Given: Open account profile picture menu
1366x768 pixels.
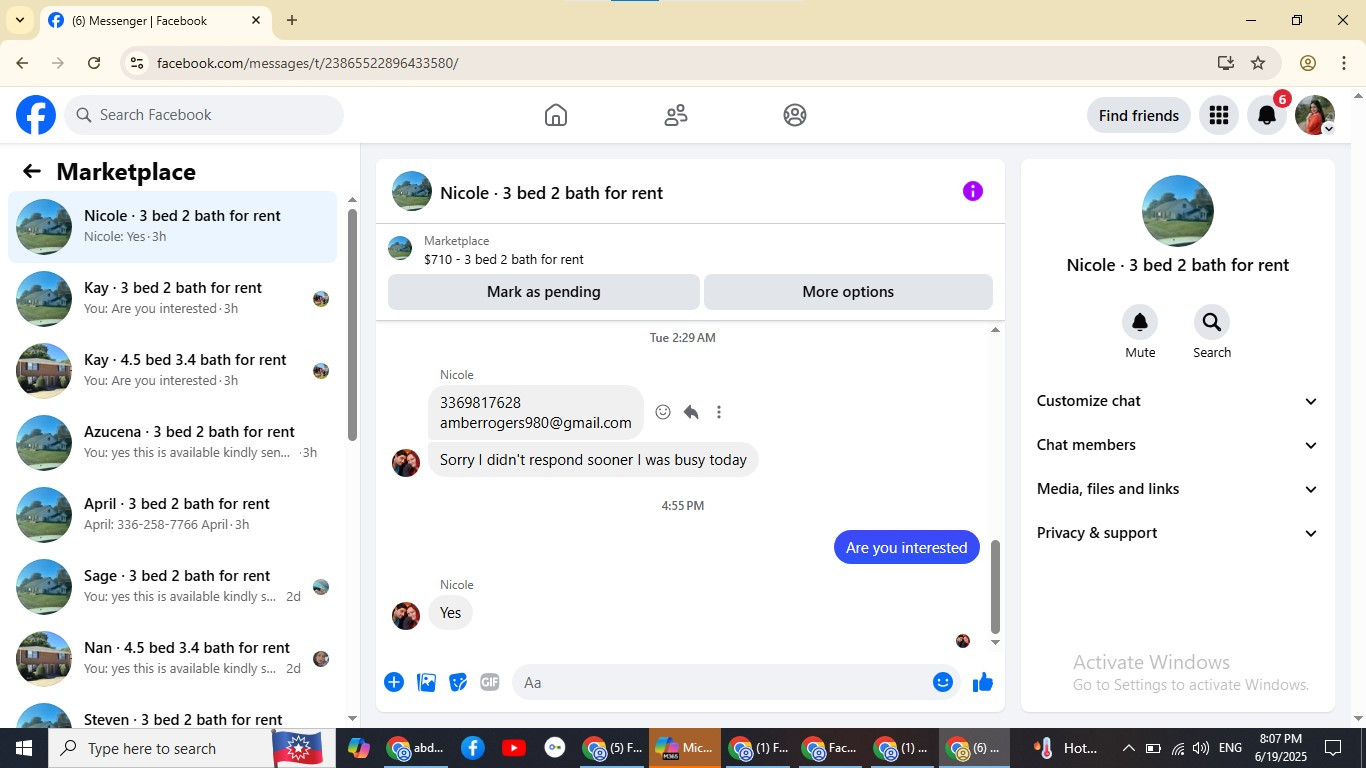Looking at the screenshot, I should tap(1315, 115).
